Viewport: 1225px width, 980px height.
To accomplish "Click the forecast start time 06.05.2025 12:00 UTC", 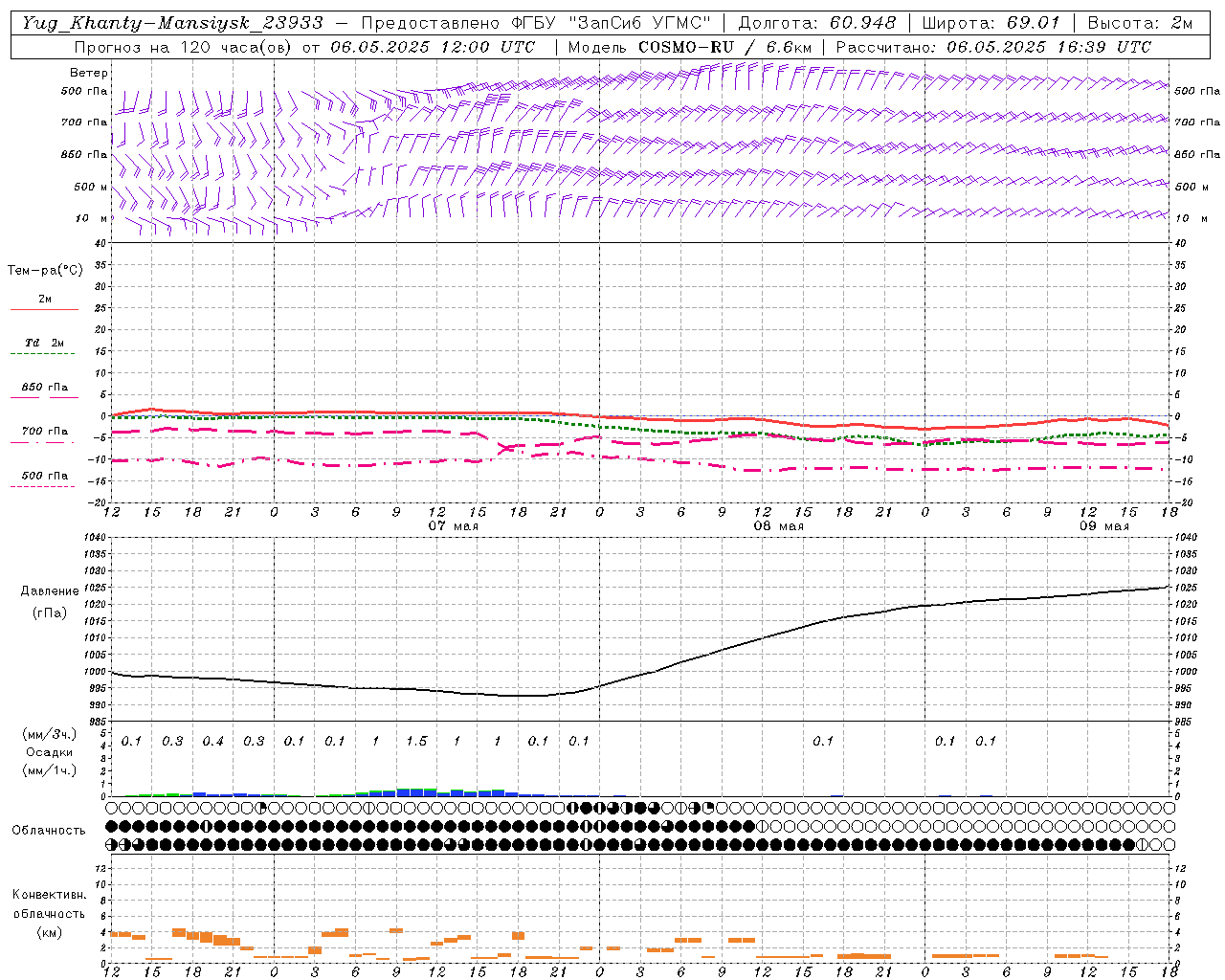I will pyautogui.click(x=433, y=47).
